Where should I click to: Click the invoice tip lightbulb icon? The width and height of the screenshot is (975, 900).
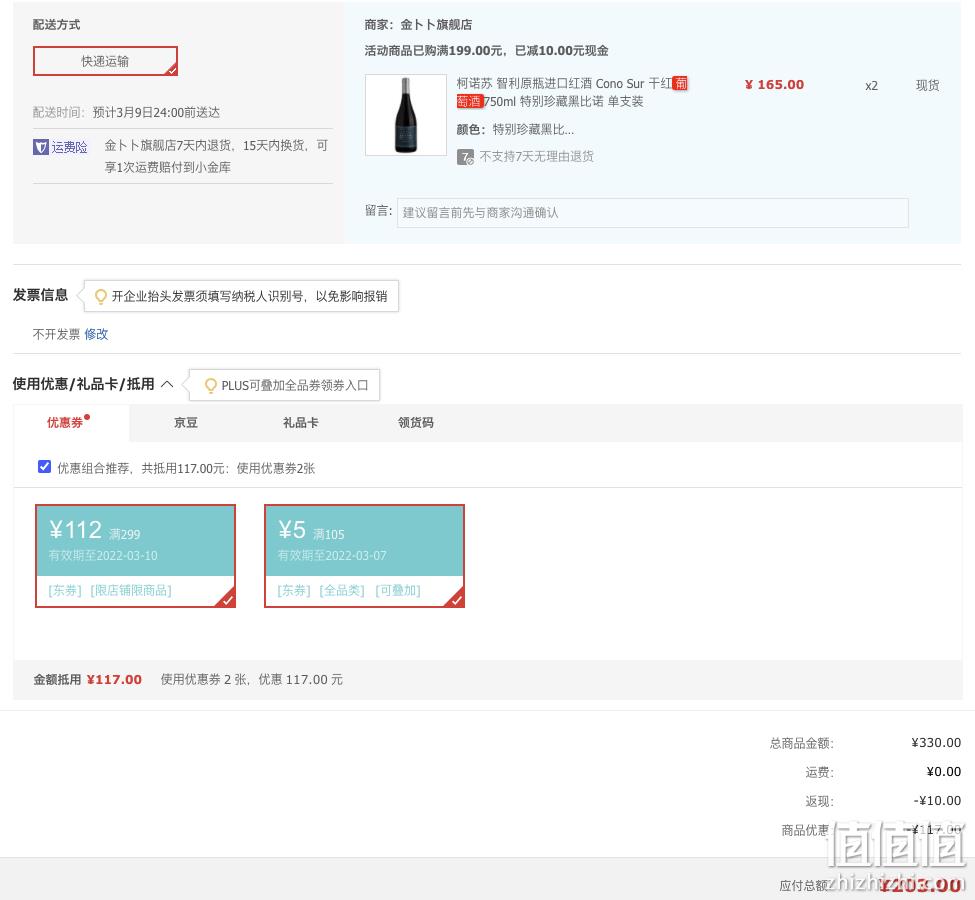(100, 297)
